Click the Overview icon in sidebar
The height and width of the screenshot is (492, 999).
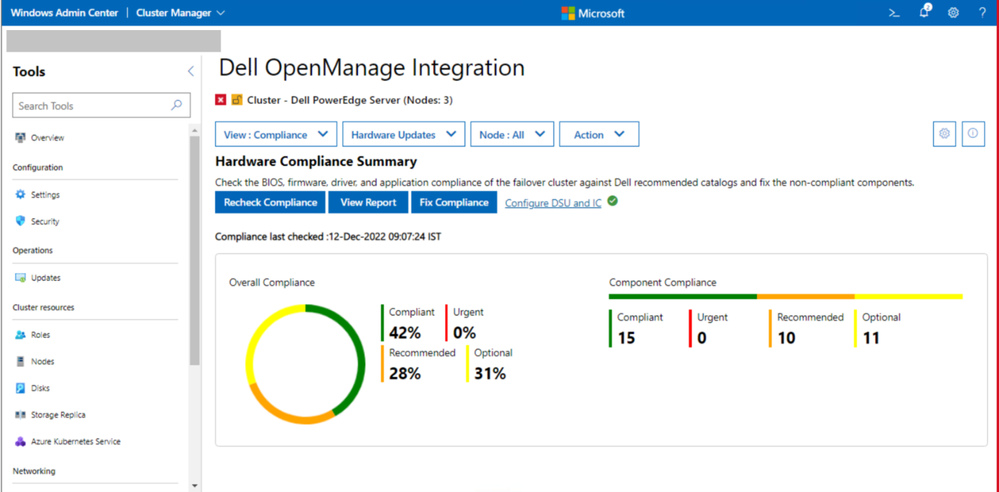[x=20, y=138]
